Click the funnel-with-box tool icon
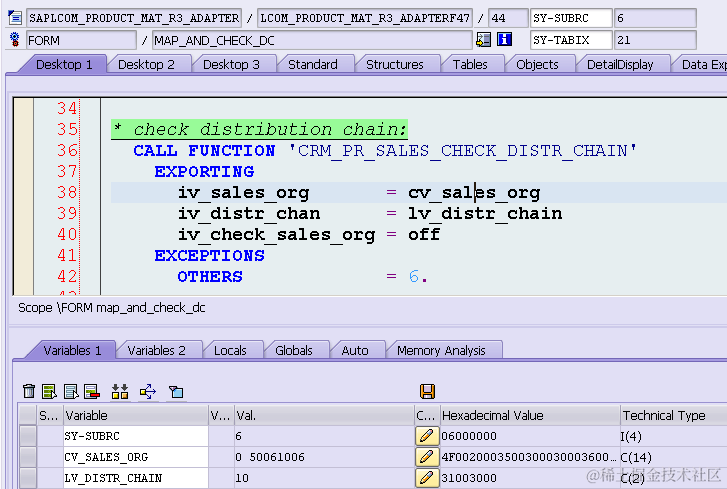This screenshot has width=727, height=489. tap(176, 392)
